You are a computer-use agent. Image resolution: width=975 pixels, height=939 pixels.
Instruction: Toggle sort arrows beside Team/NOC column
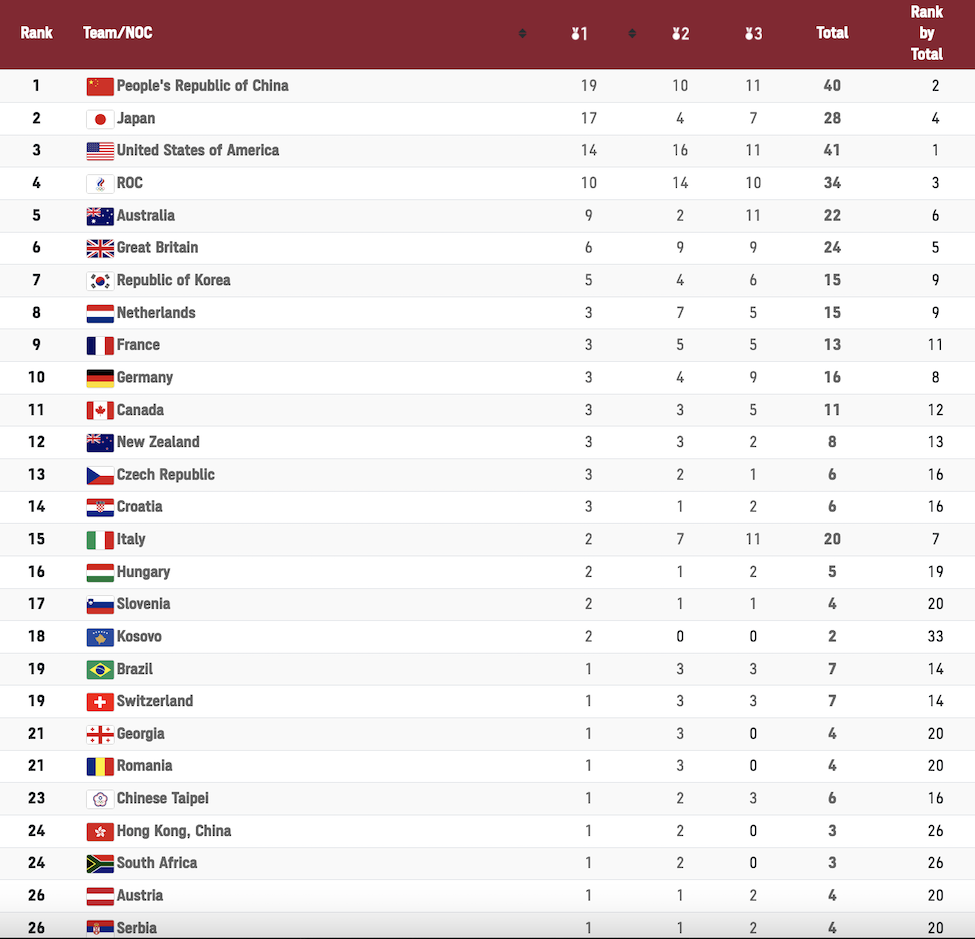click(522, 34)
